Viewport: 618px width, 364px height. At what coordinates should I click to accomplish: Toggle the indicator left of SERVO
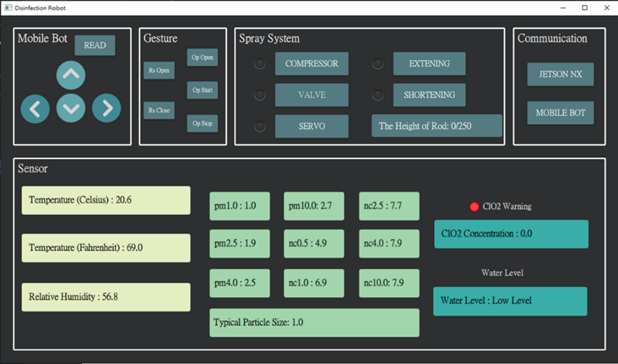pyautogui.click(x=259, y=126)
